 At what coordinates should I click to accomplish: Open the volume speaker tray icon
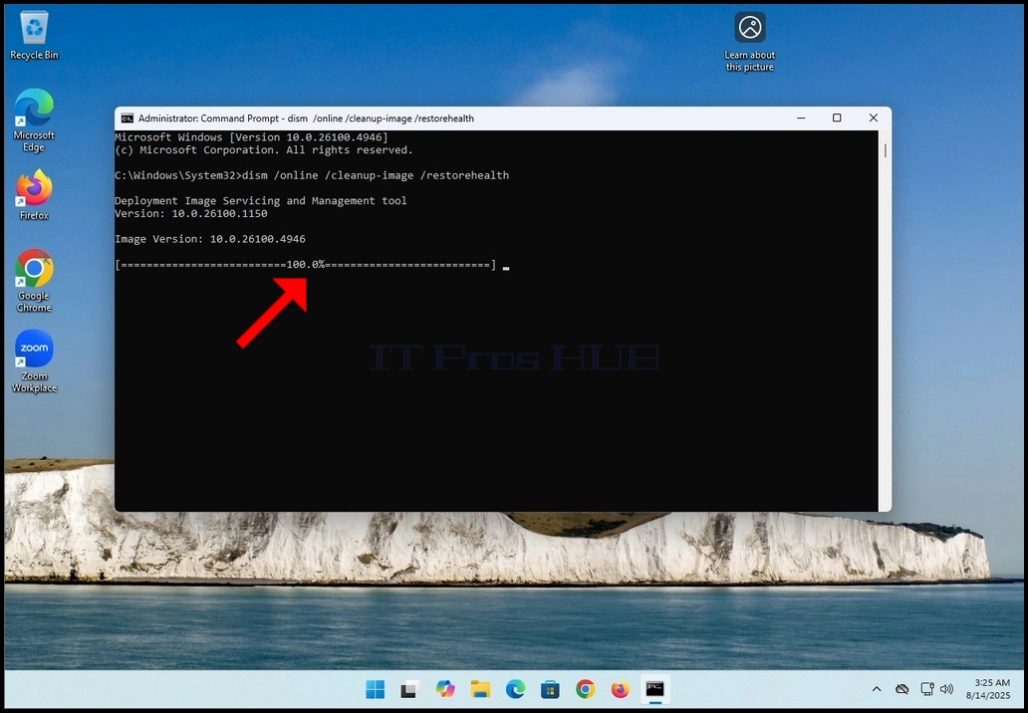click(946, 689)
